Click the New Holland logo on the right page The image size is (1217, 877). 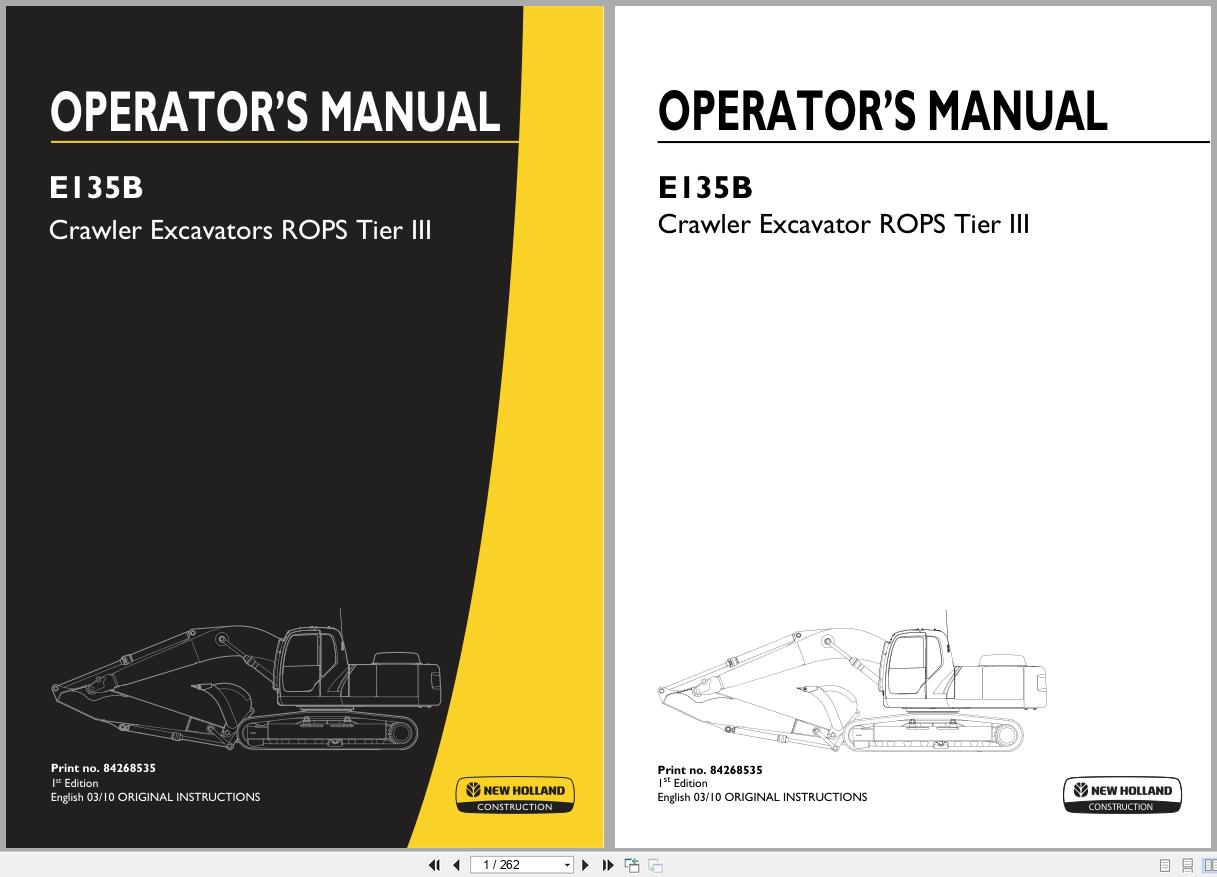(1122, 794)
